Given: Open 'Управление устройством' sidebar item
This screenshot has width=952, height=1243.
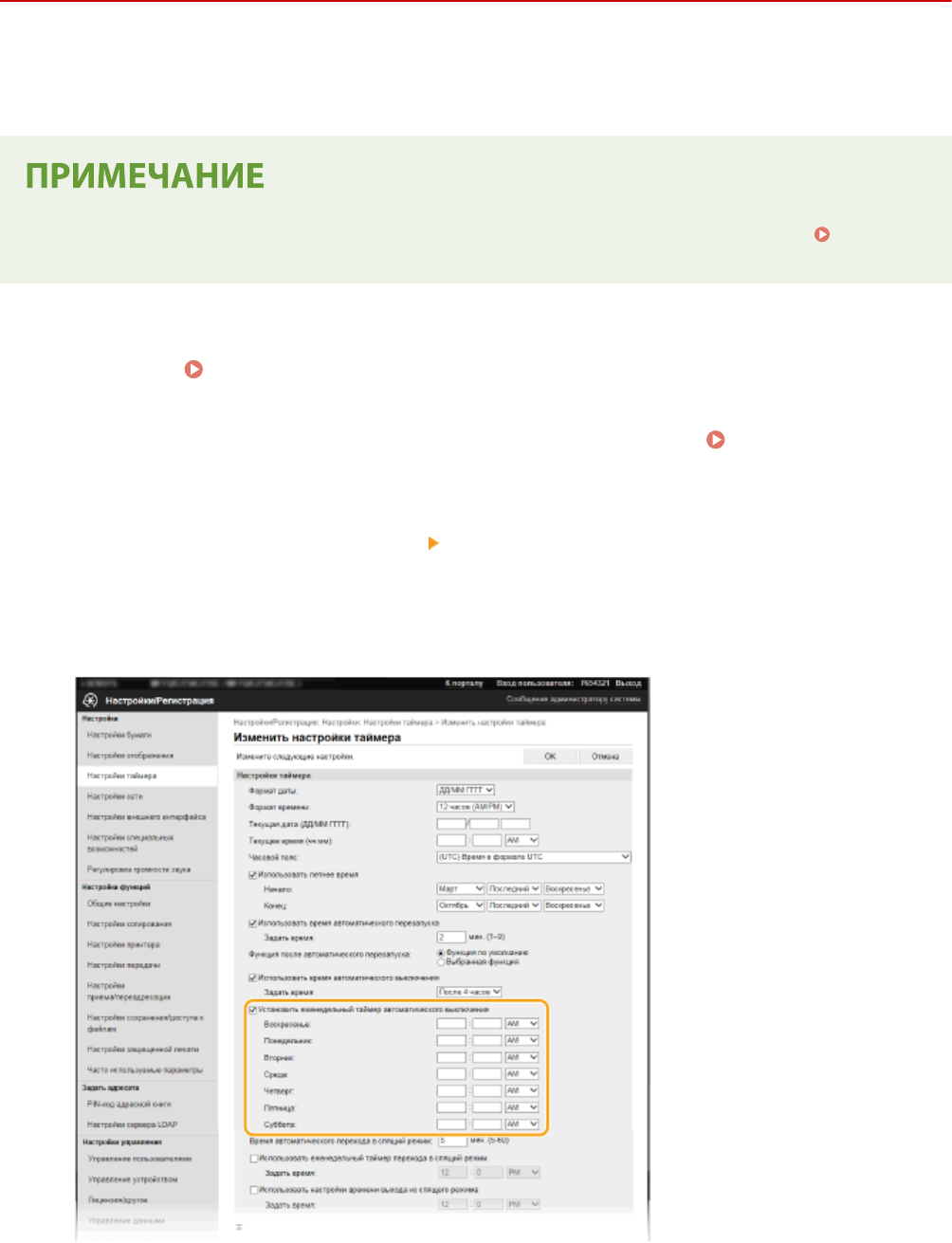Looking at the screenshot, I should tap(133, 1179).
